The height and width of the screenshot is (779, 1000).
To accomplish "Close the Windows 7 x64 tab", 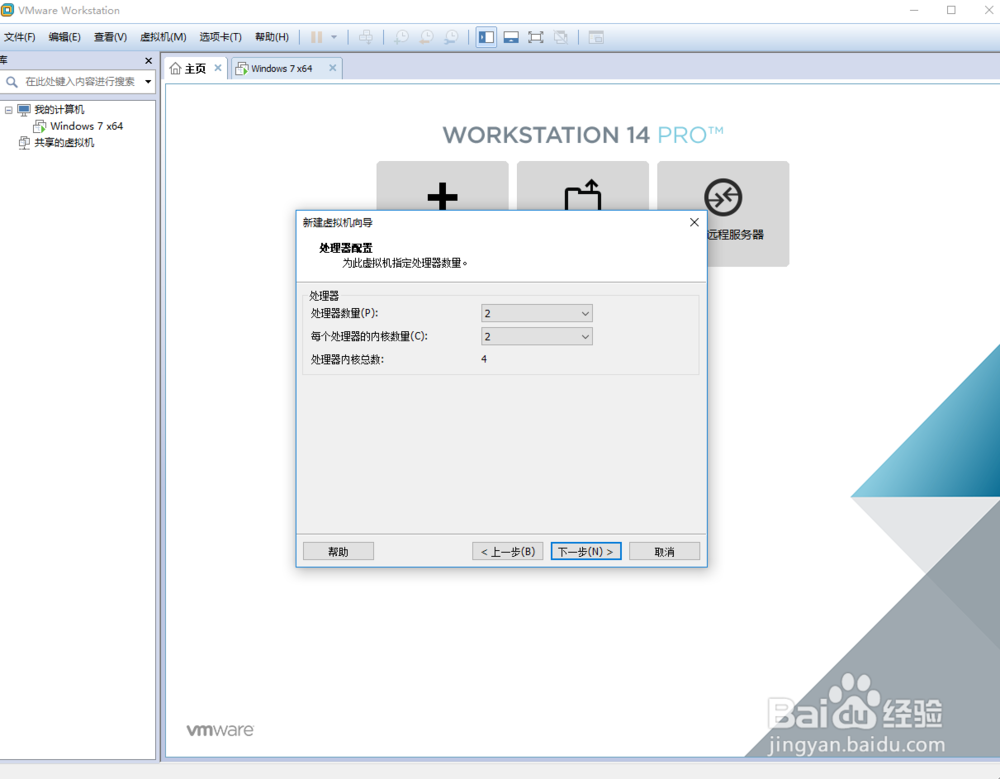I will (x=332, y=68).
